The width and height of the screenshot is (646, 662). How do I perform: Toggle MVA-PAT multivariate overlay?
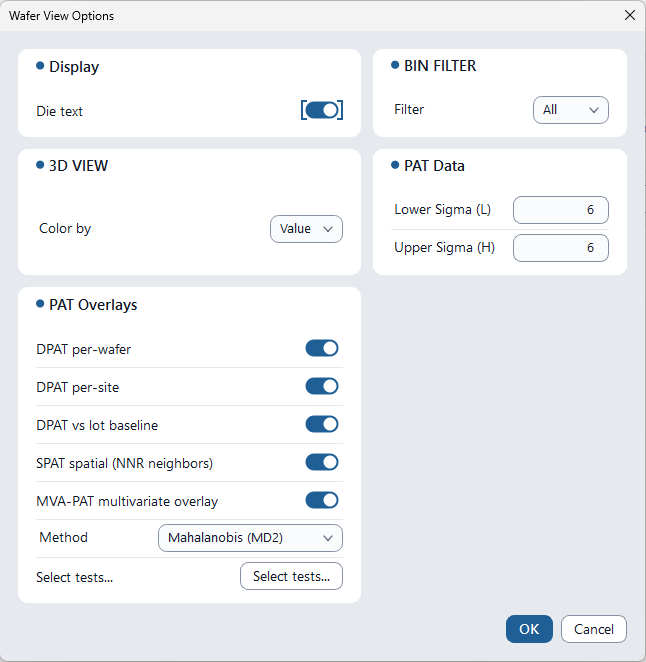[x=322, y=500]
